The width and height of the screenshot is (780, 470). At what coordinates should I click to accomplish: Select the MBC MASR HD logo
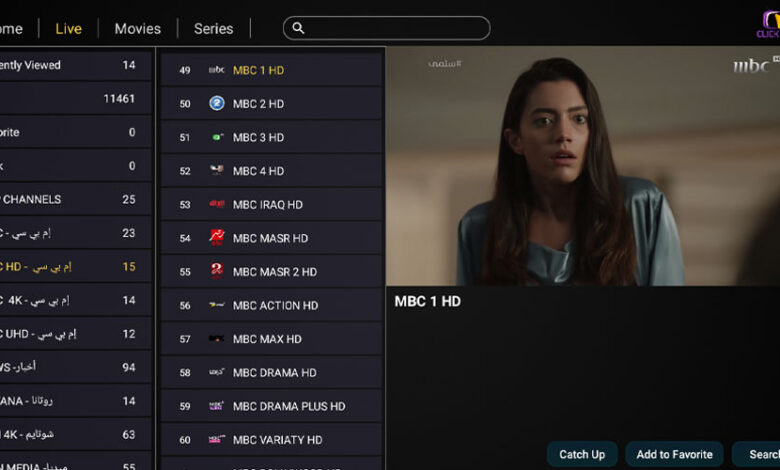pyautogui.click(x=216, y=238)
